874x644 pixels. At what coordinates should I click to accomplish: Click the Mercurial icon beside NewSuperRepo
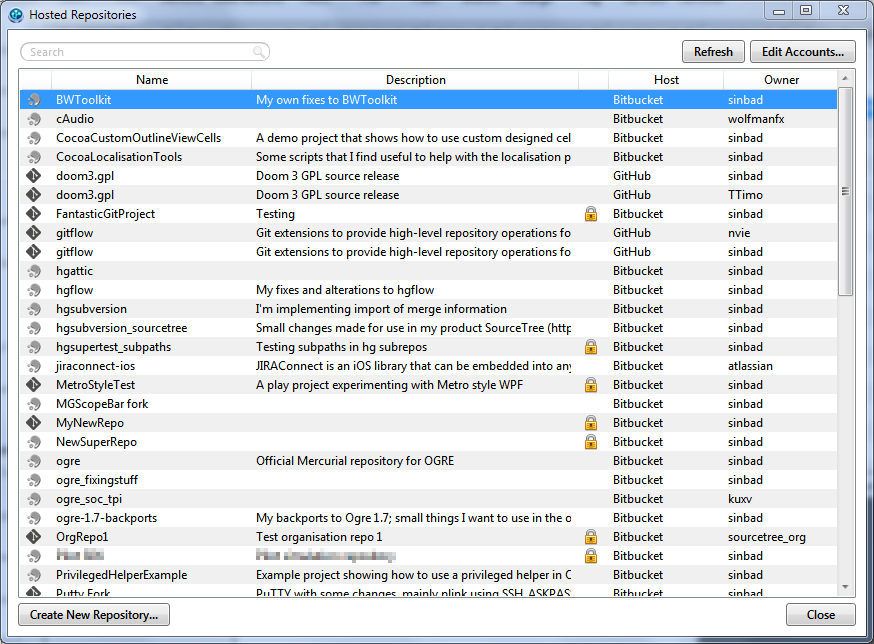pos(34,442)
